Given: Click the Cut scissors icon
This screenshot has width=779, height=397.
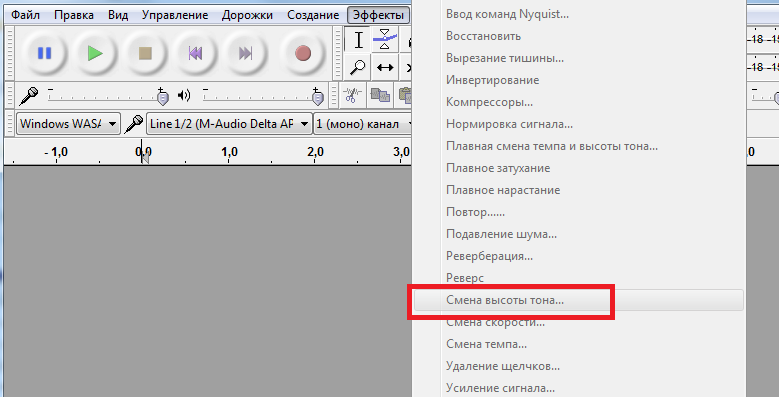Looking at the screenshot, I should tap(352, 94).
